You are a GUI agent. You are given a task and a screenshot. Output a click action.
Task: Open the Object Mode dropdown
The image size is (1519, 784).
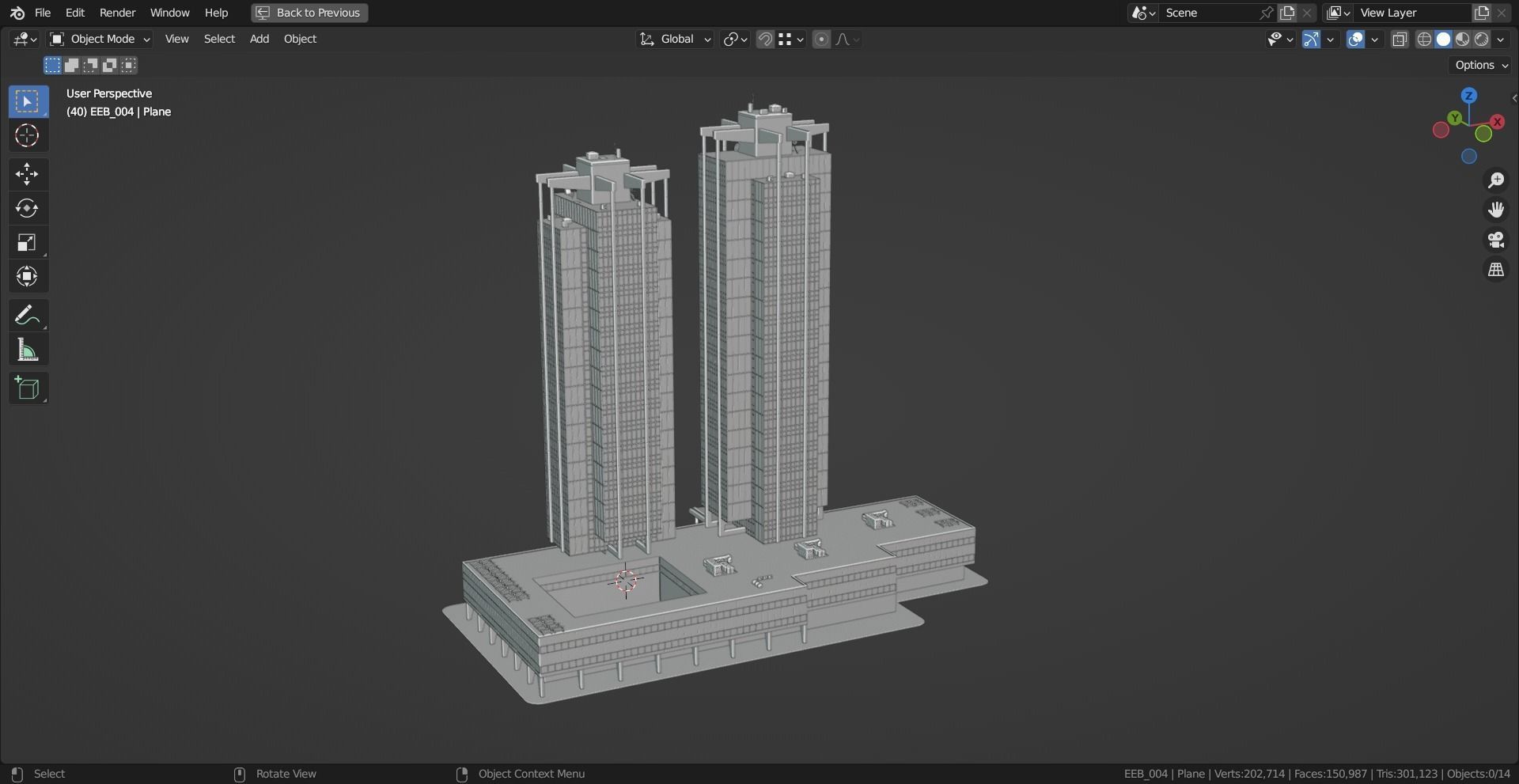tap(100, 39)
